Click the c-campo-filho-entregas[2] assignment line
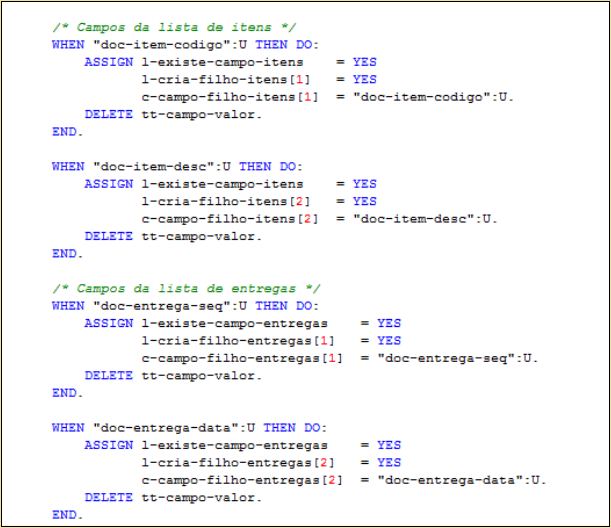Viewport: 611px width, 528px height. point(344,480)
